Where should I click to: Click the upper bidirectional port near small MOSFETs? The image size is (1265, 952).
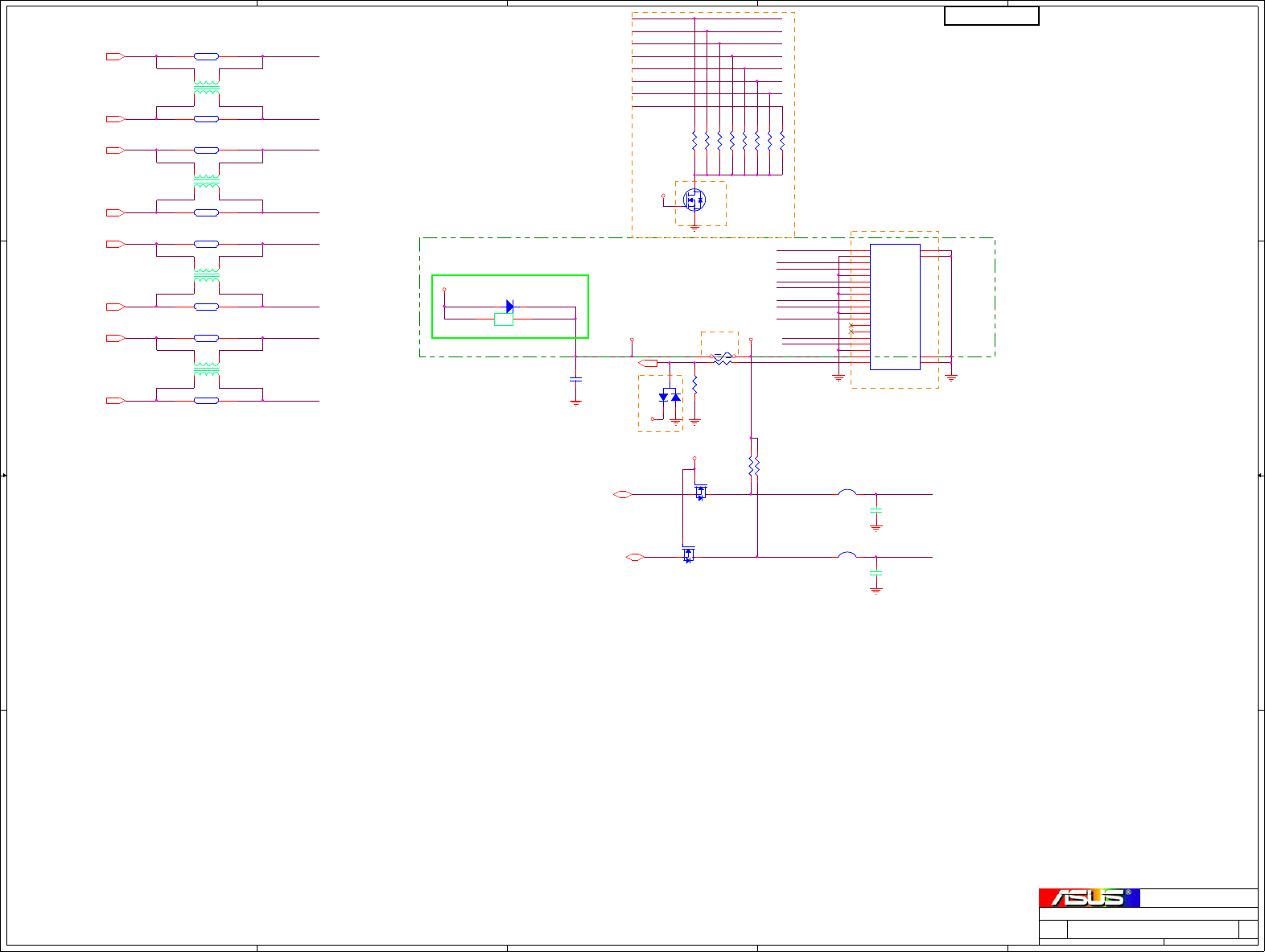point(623,495)
